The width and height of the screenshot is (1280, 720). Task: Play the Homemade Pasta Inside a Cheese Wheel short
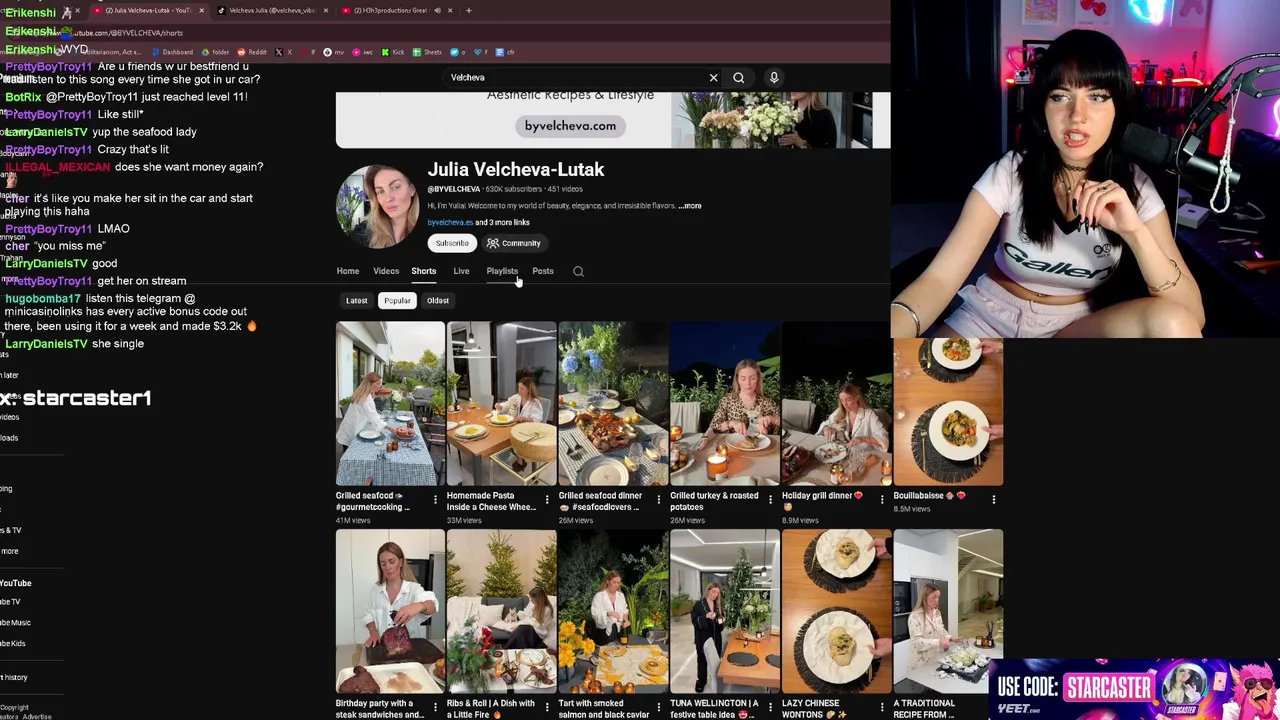501,403
